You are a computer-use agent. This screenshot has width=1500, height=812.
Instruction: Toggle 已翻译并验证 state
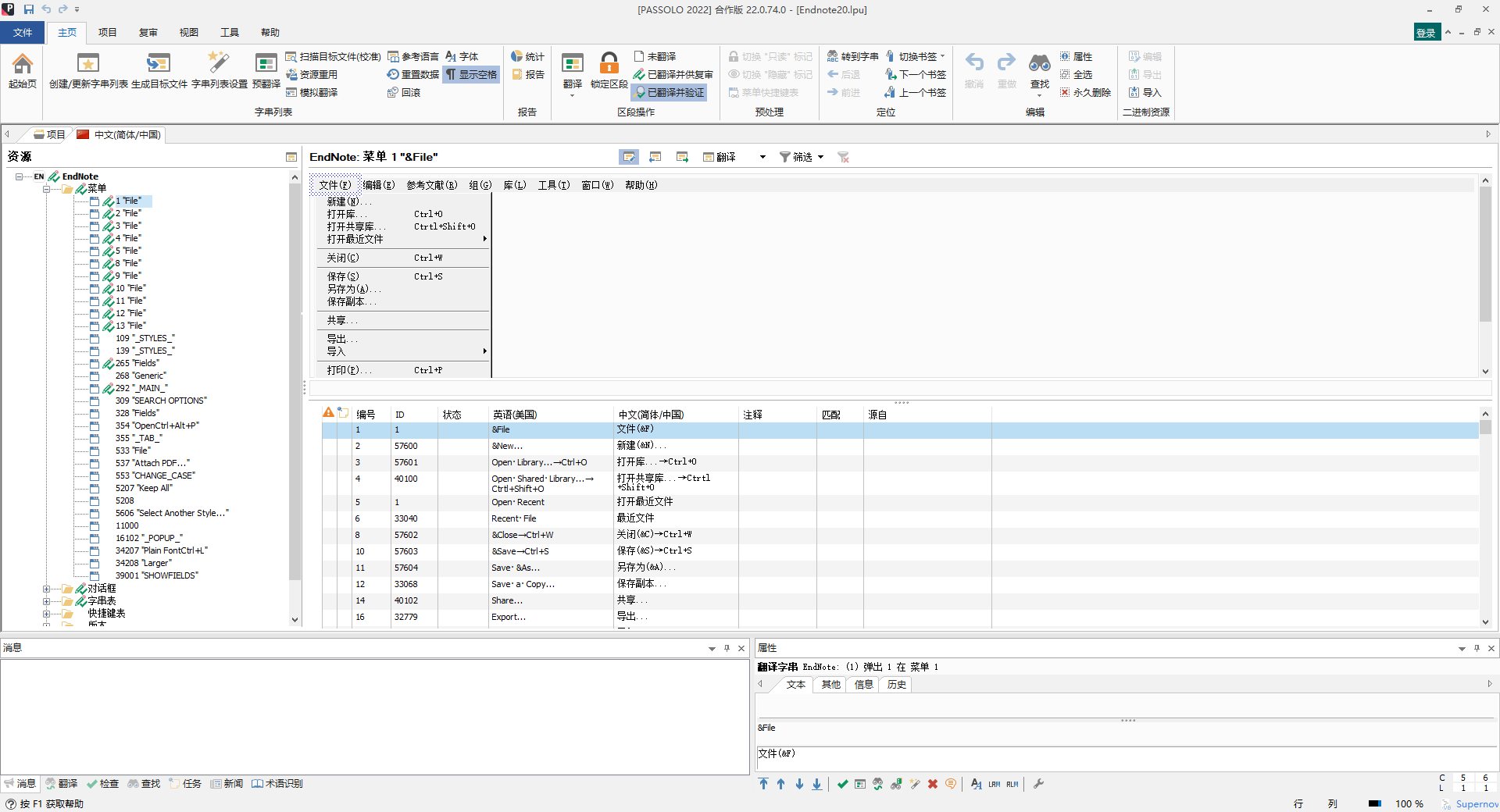[x=670, y=92]
